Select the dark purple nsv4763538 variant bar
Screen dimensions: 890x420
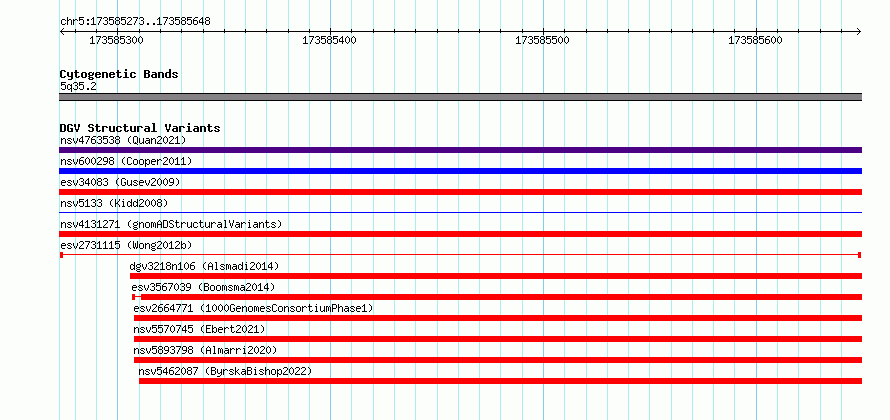pos(460,150)
